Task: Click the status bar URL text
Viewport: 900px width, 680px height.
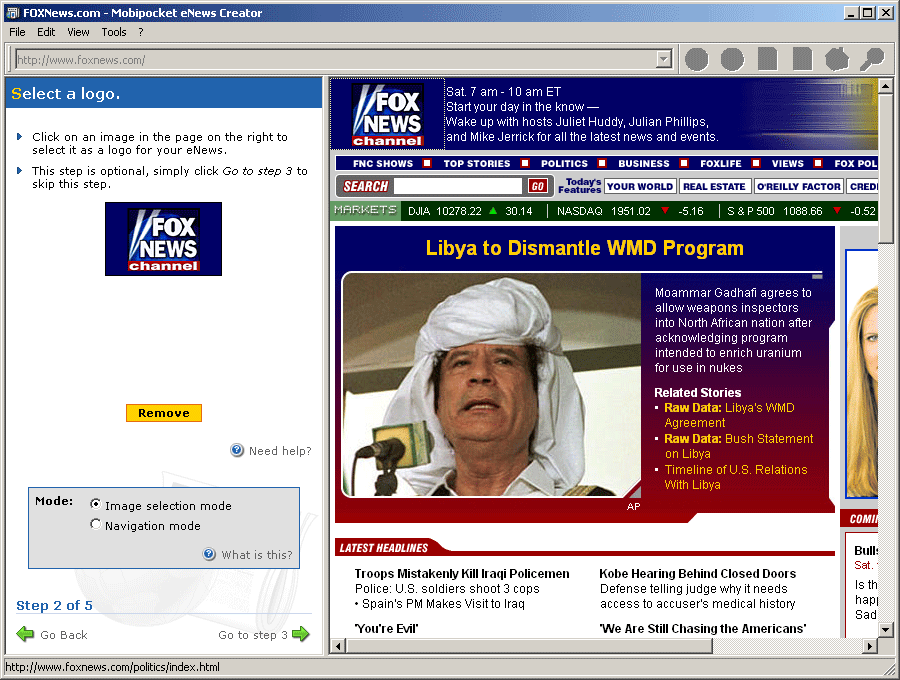Action: click(112, 667)
